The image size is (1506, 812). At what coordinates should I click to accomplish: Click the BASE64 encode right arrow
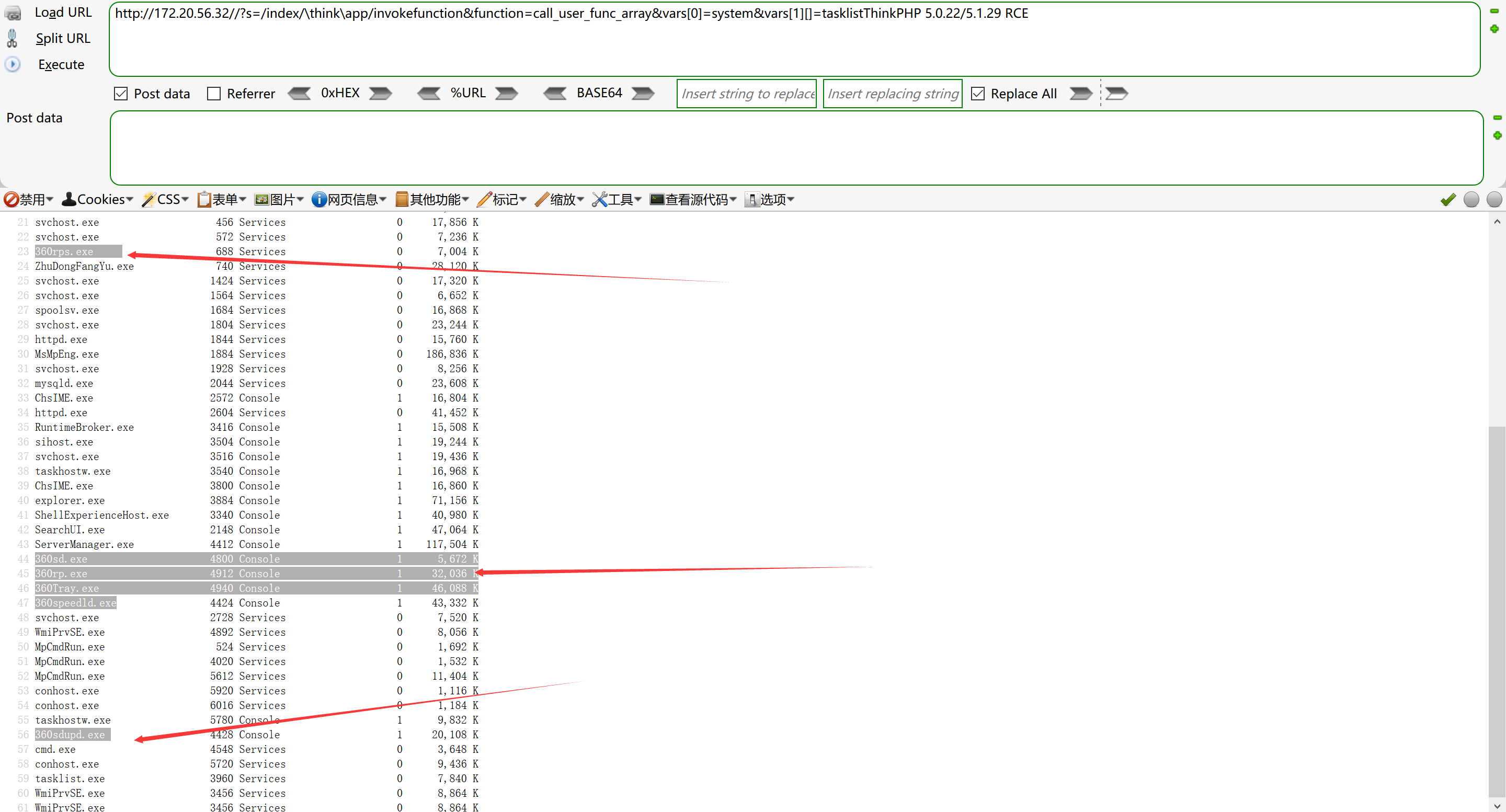[643, 94]
